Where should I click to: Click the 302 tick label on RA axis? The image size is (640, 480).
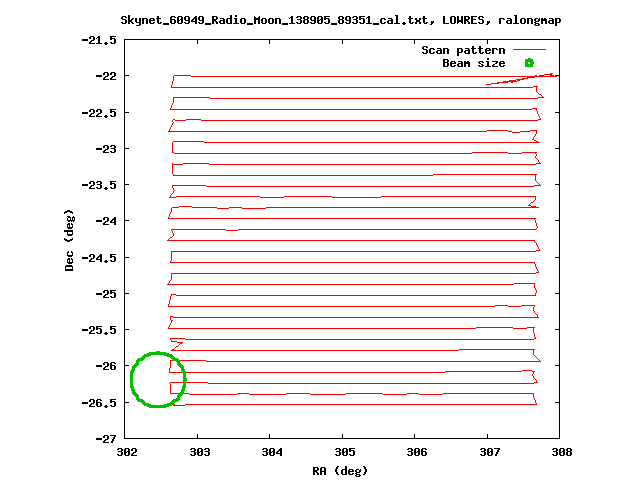click(x=126, y=452)
